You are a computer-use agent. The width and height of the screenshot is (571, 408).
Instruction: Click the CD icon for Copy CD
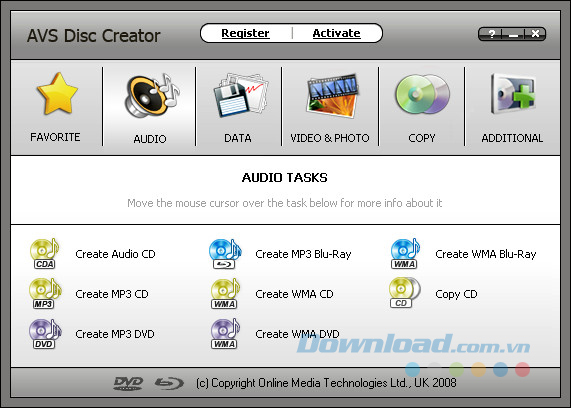tap(404, 293)
